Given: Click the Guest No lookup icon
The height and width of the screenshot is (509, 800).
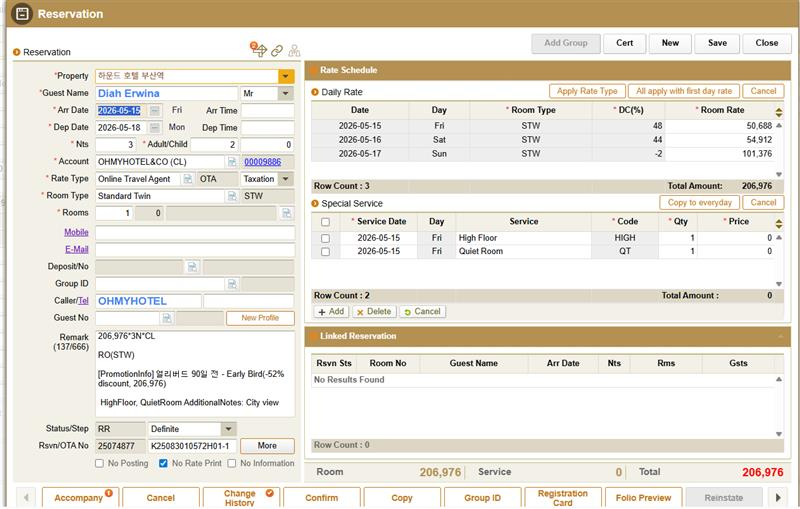Looking at the screenshot, I should pos(167,318).
